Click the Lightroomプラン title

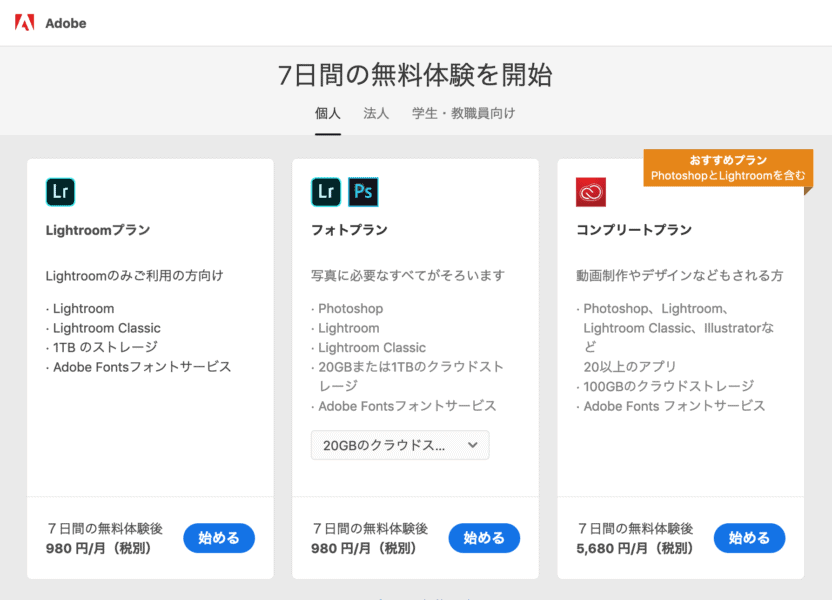tap(98, 230)
